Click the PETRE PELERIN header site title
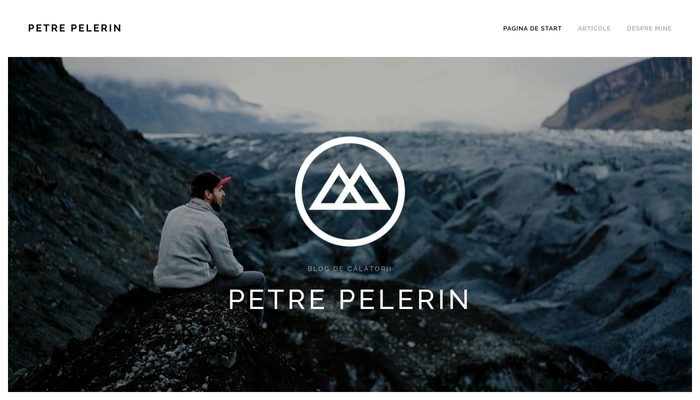The height and width of the screenshot is (400, 700). tap(75, 28)
